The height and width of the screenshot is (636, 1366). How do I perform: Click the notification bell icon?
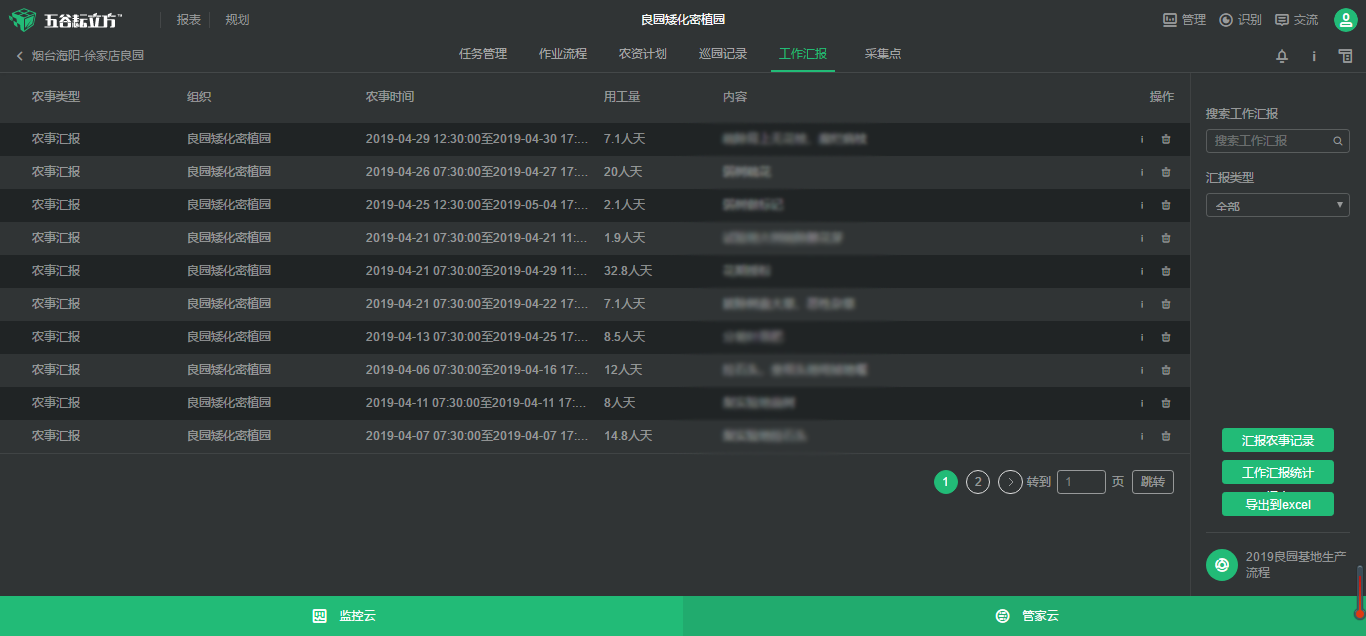pyautogui.click(x=1281, y=57)
